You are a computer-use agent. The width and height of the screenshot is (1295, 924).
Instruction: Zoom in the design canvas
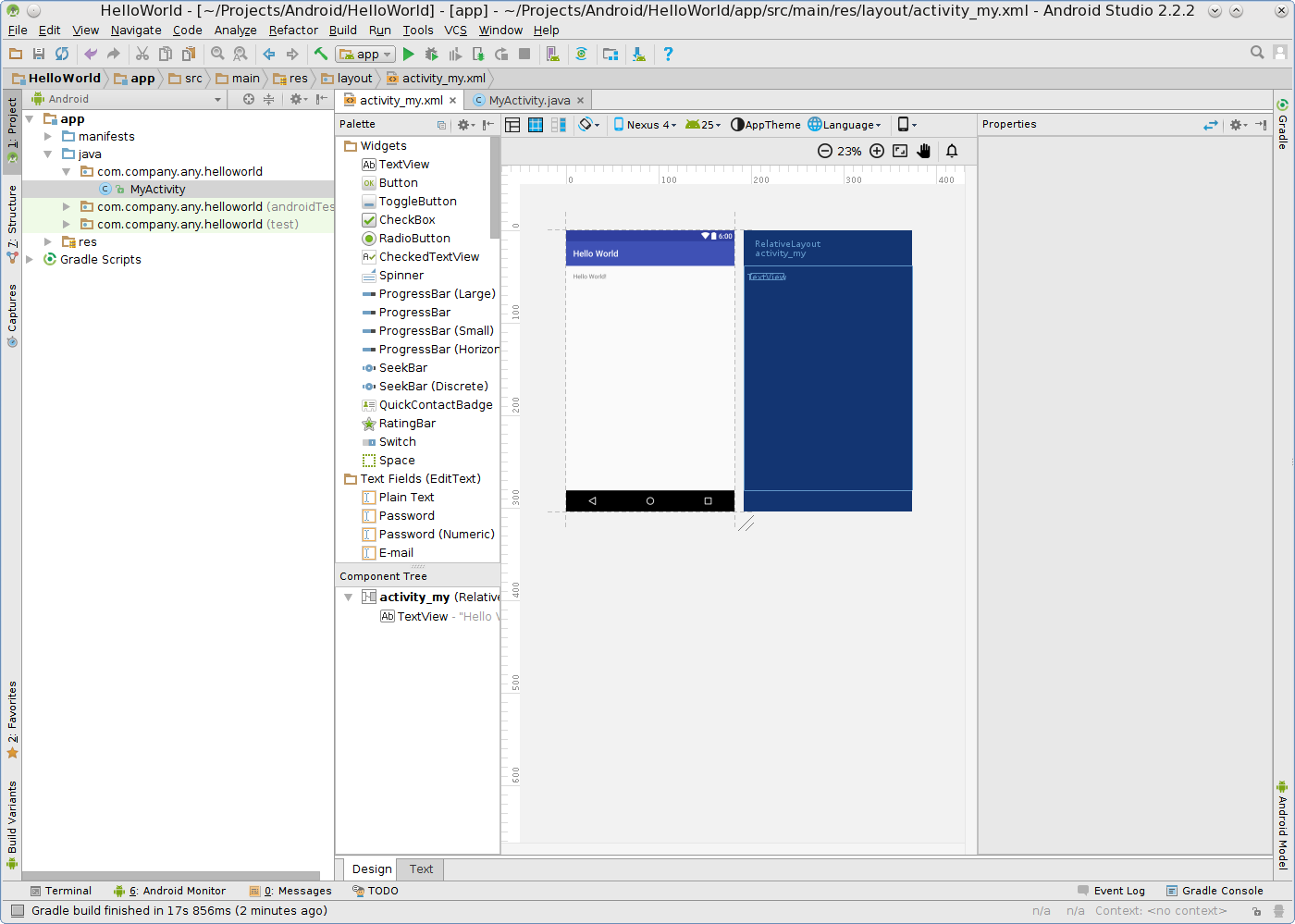coord(877,151)
